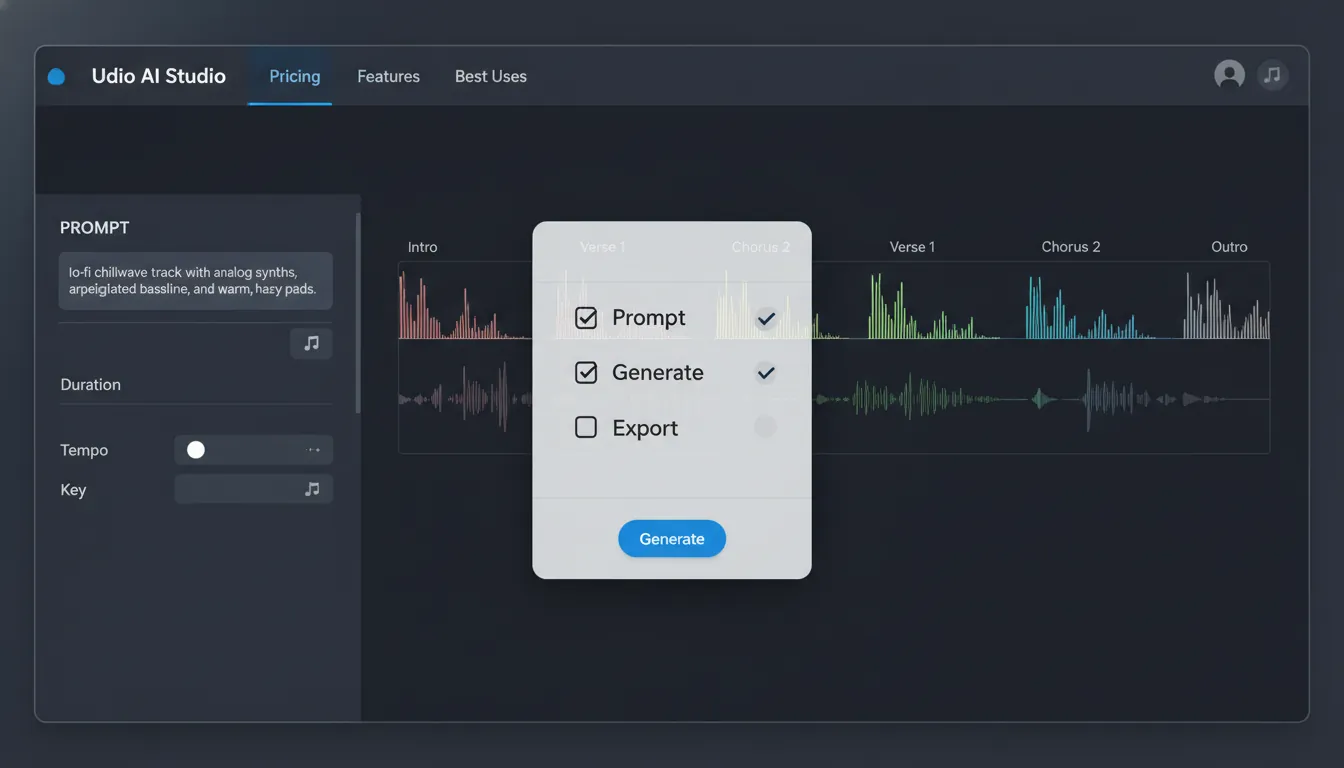
Task: Click the Tempo slider knob
Action: point(196,450)
